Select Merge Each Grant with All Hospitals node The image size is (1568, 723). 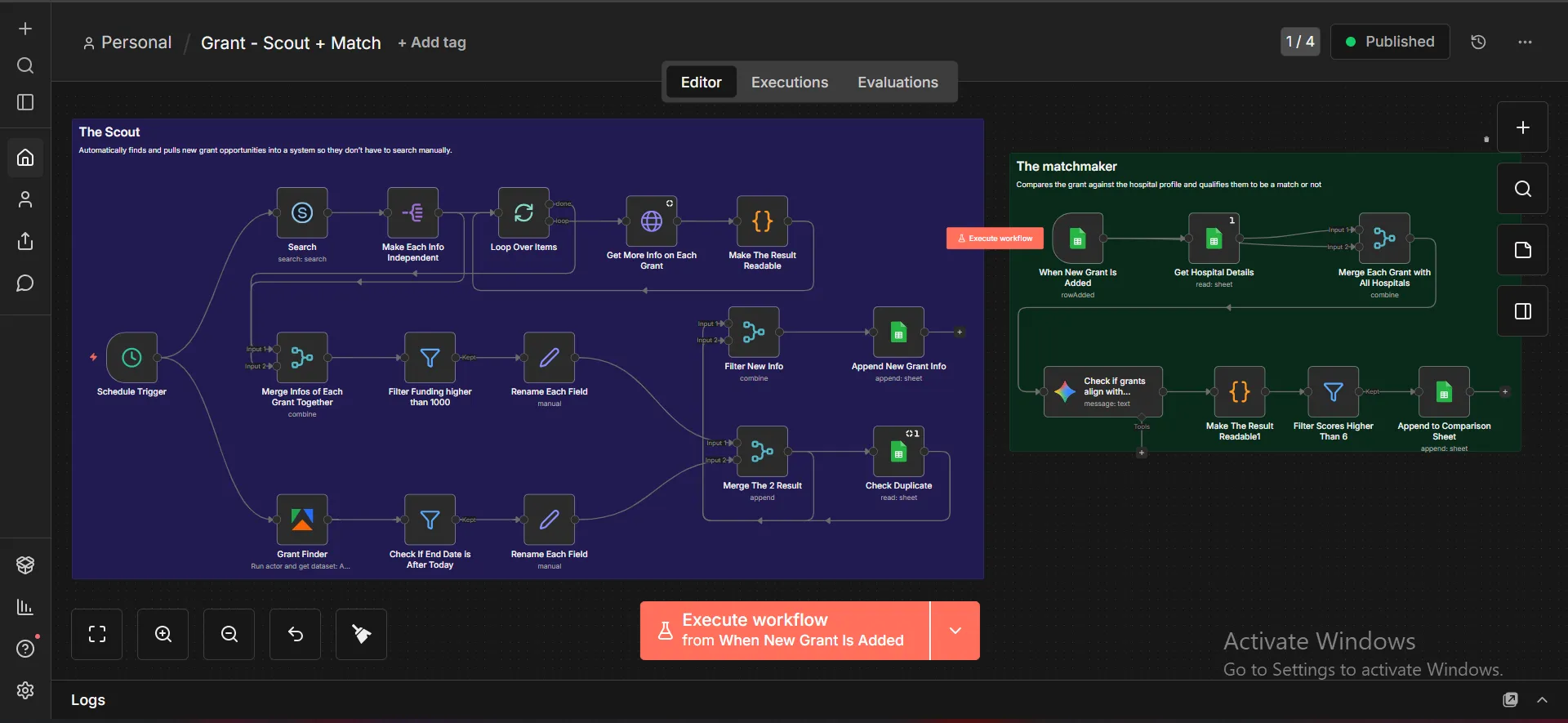click(1384, 239)
